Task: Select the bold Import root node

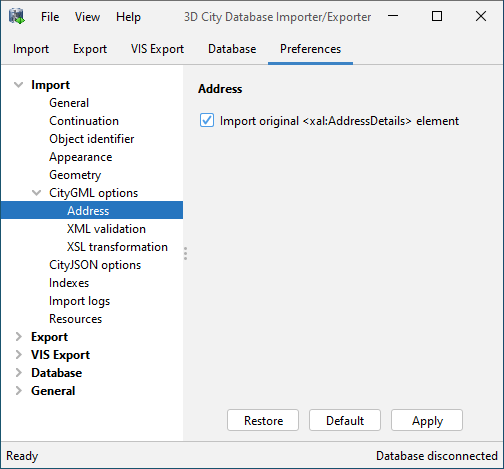Action: click(50, 85)
